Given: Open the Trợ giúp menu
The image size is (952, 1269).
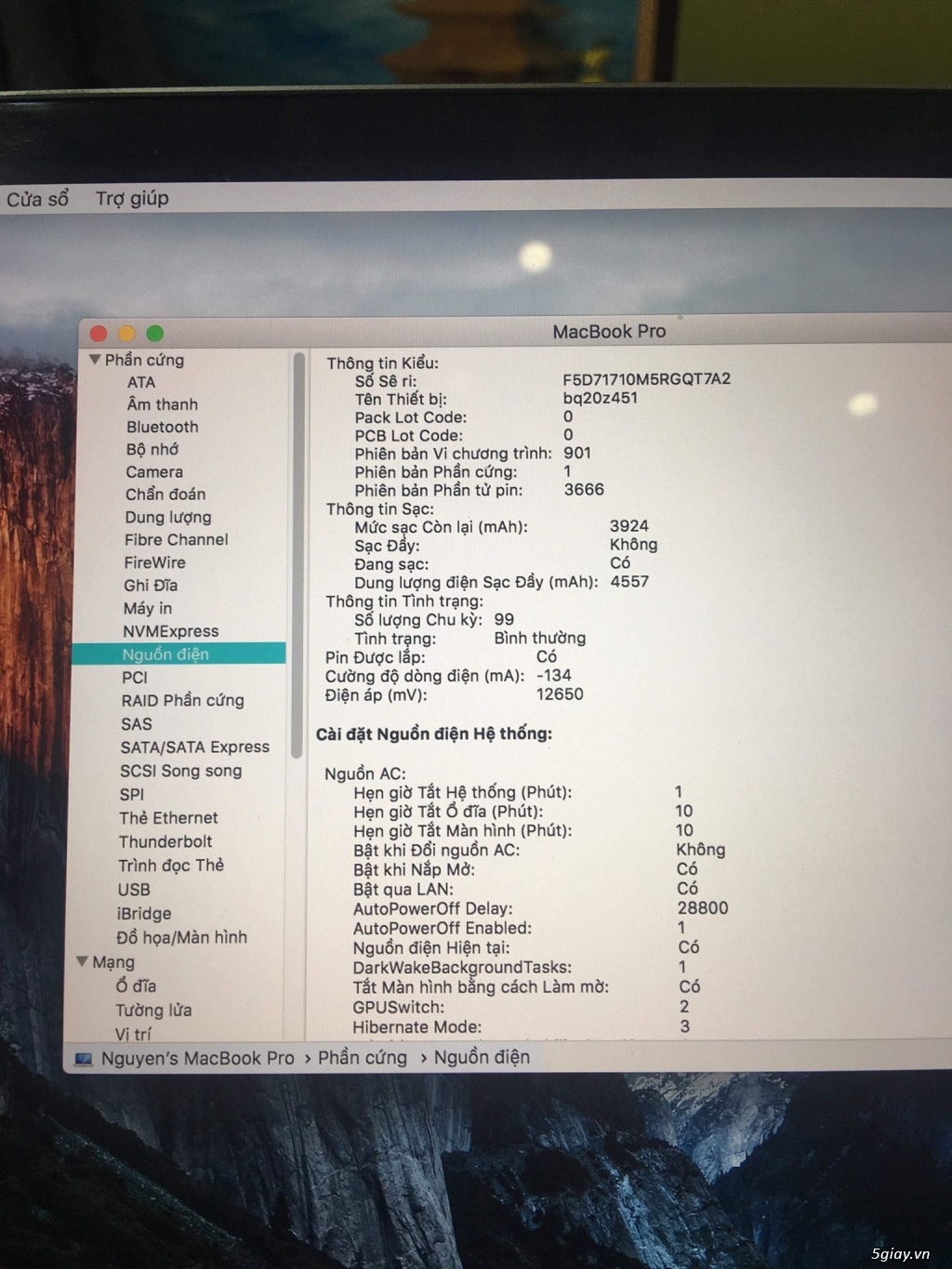Looking at the screenshot, I should 132,198.
